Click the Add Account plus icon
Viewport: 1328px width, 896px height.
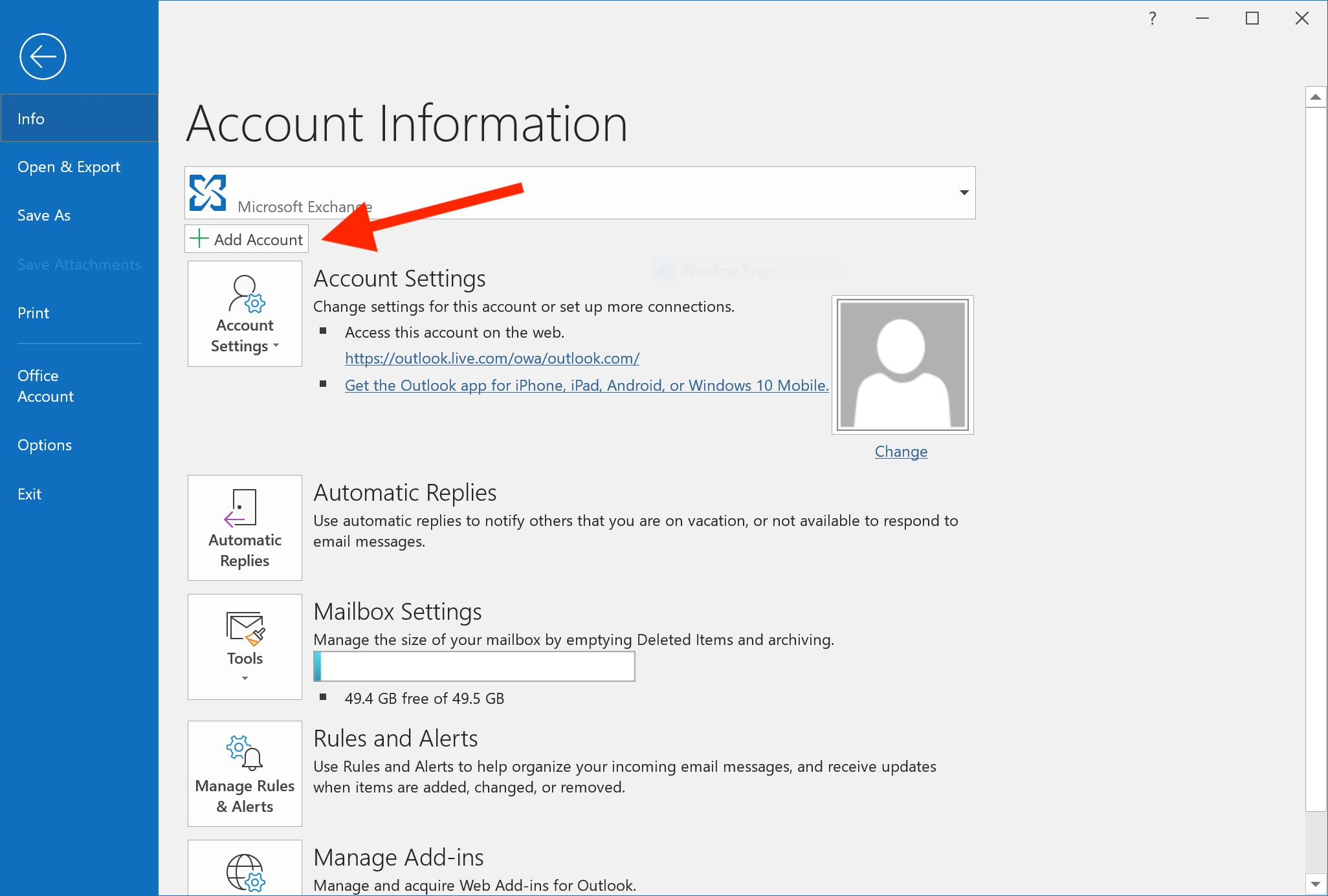(x=200, y=239)
